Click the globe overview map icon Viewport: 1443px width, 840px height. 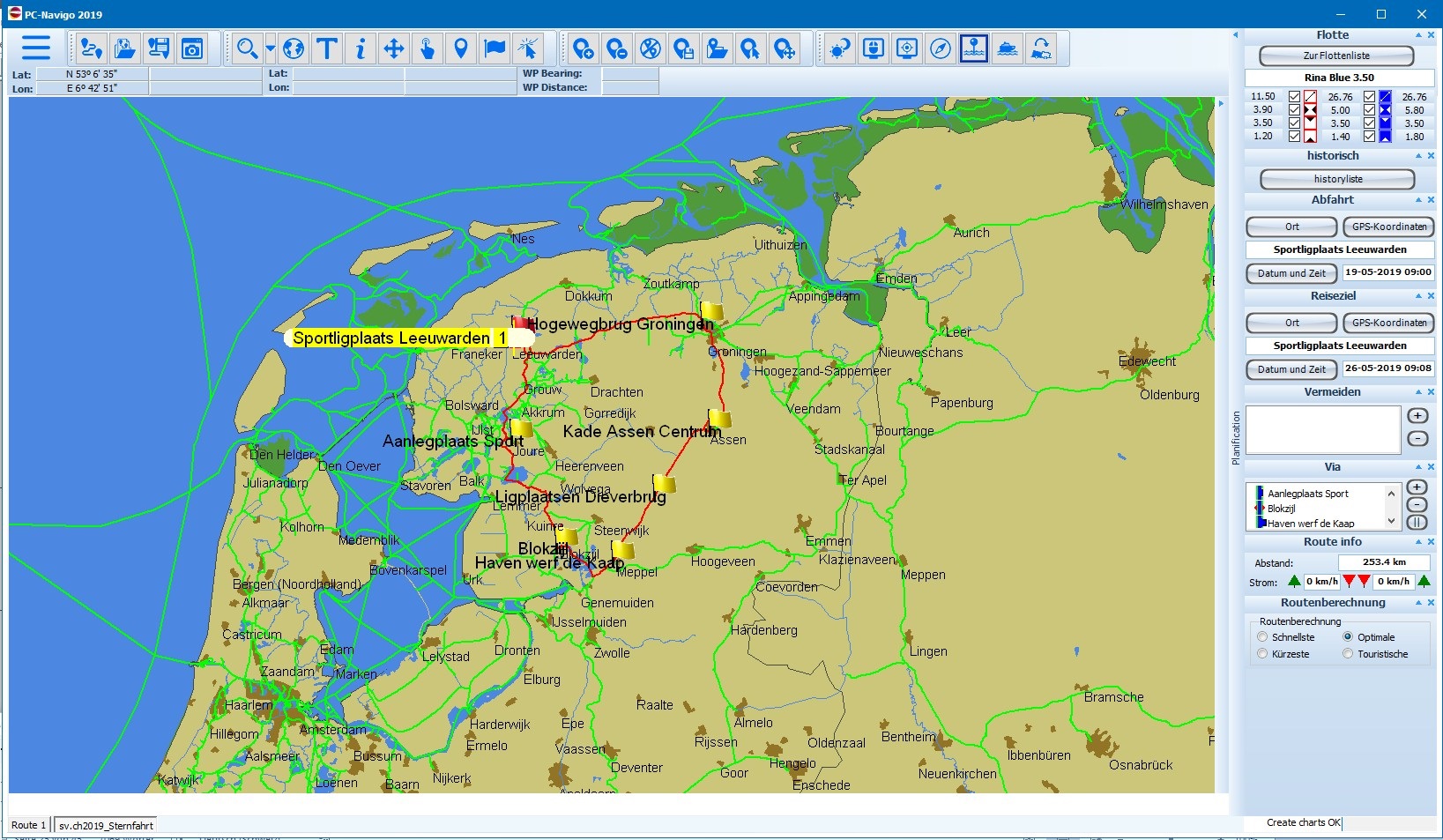[294, 48]
